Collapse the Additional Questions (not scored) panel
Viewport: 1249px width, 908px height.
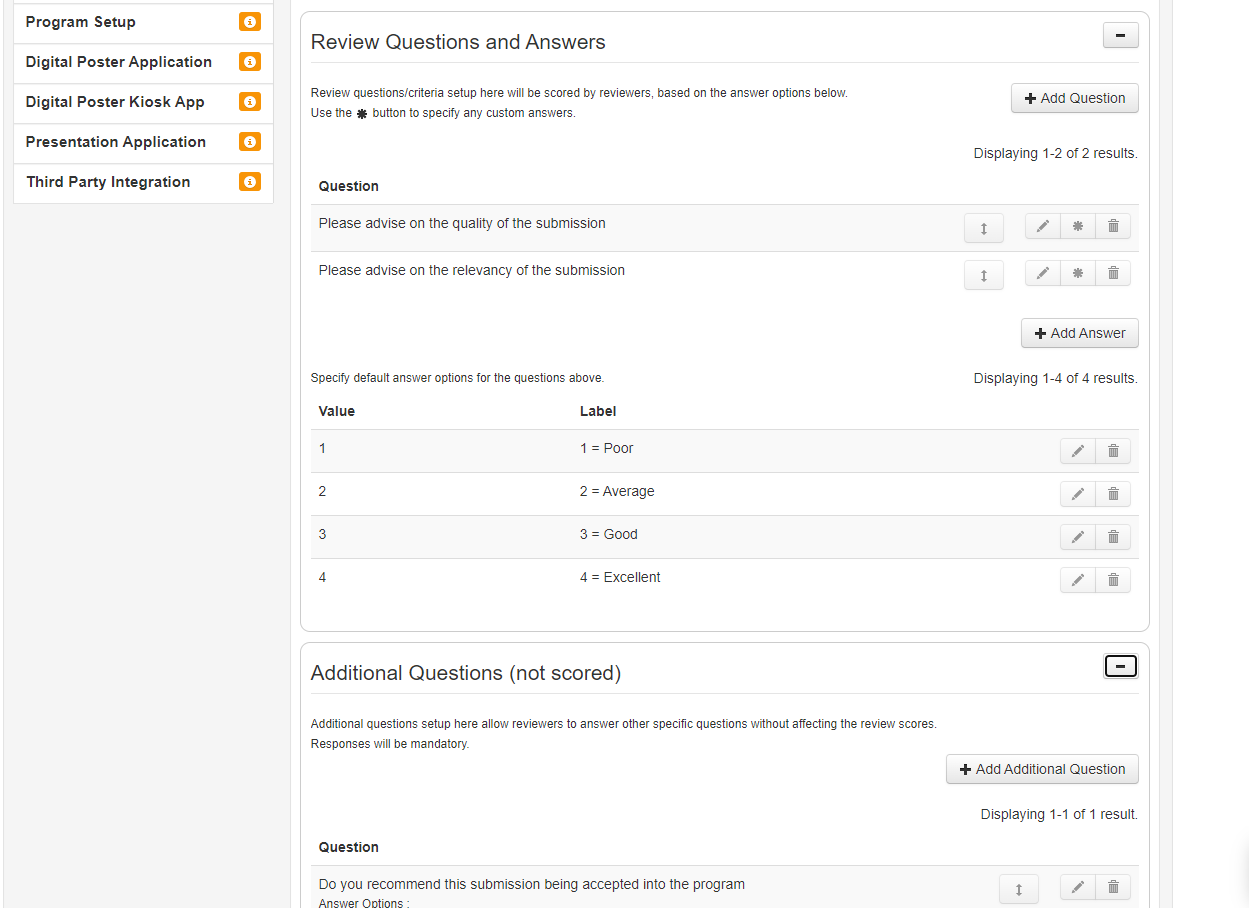tap(1120, 666)
